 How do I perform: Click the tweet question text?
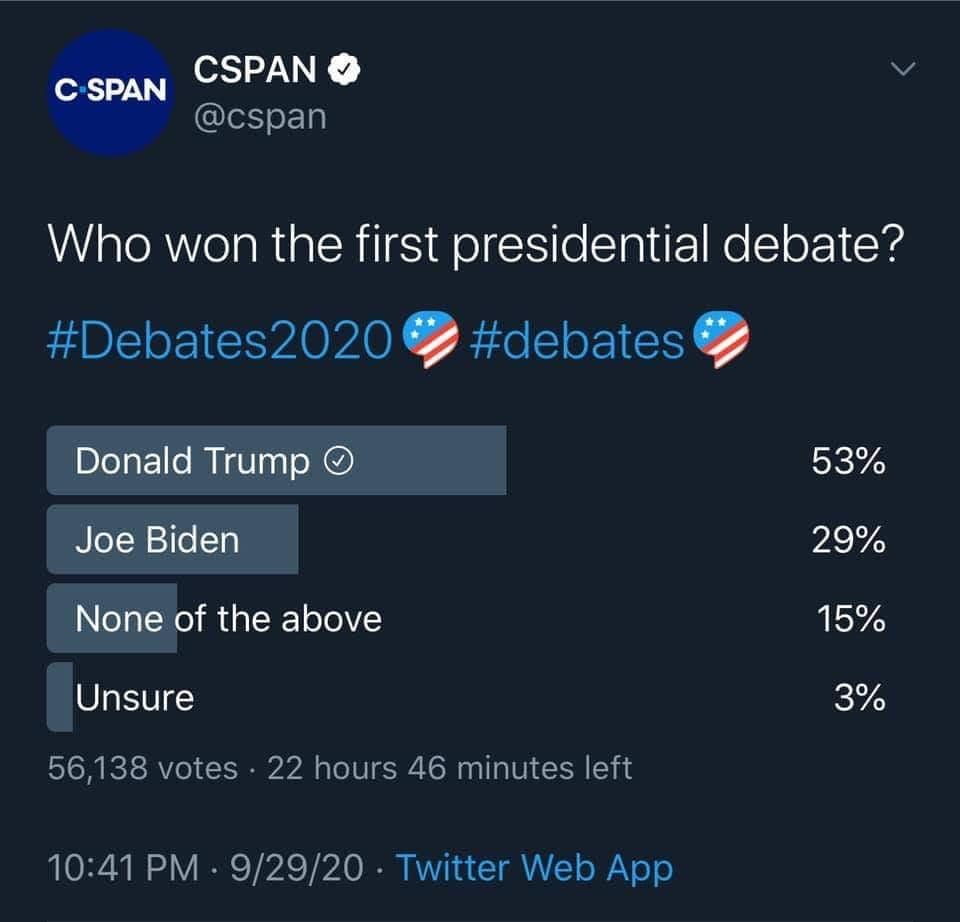tap(476, 245)
